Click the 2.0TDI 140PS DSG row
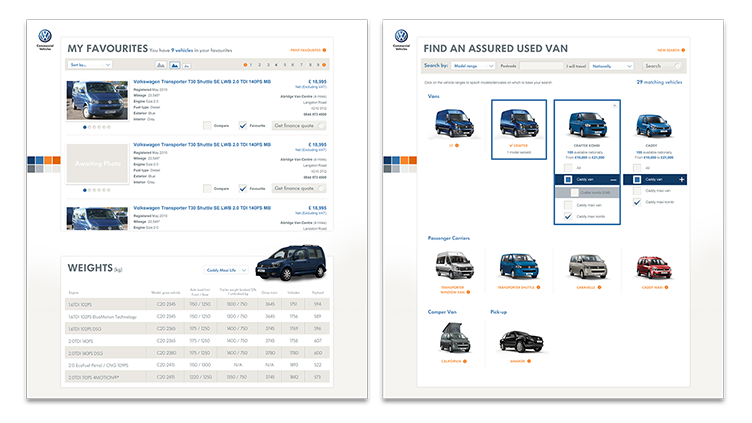 pos(197,353)
